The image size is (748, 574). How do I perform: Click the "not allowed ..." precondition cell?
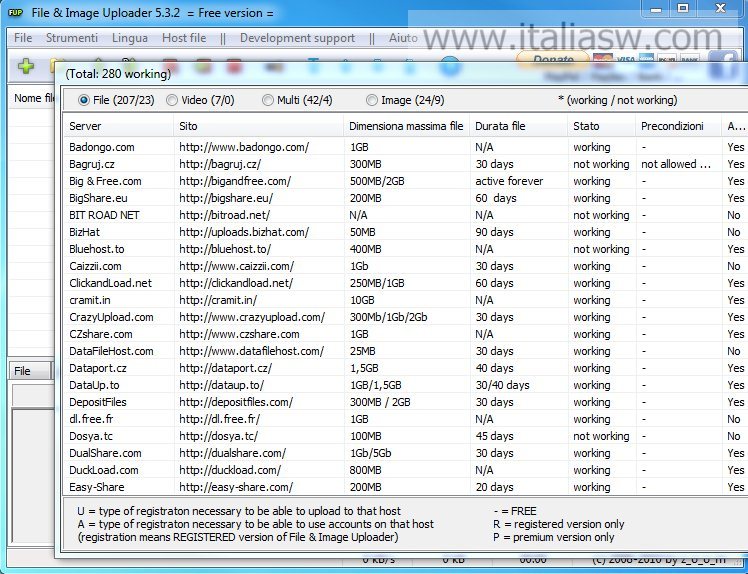(676, 164)
